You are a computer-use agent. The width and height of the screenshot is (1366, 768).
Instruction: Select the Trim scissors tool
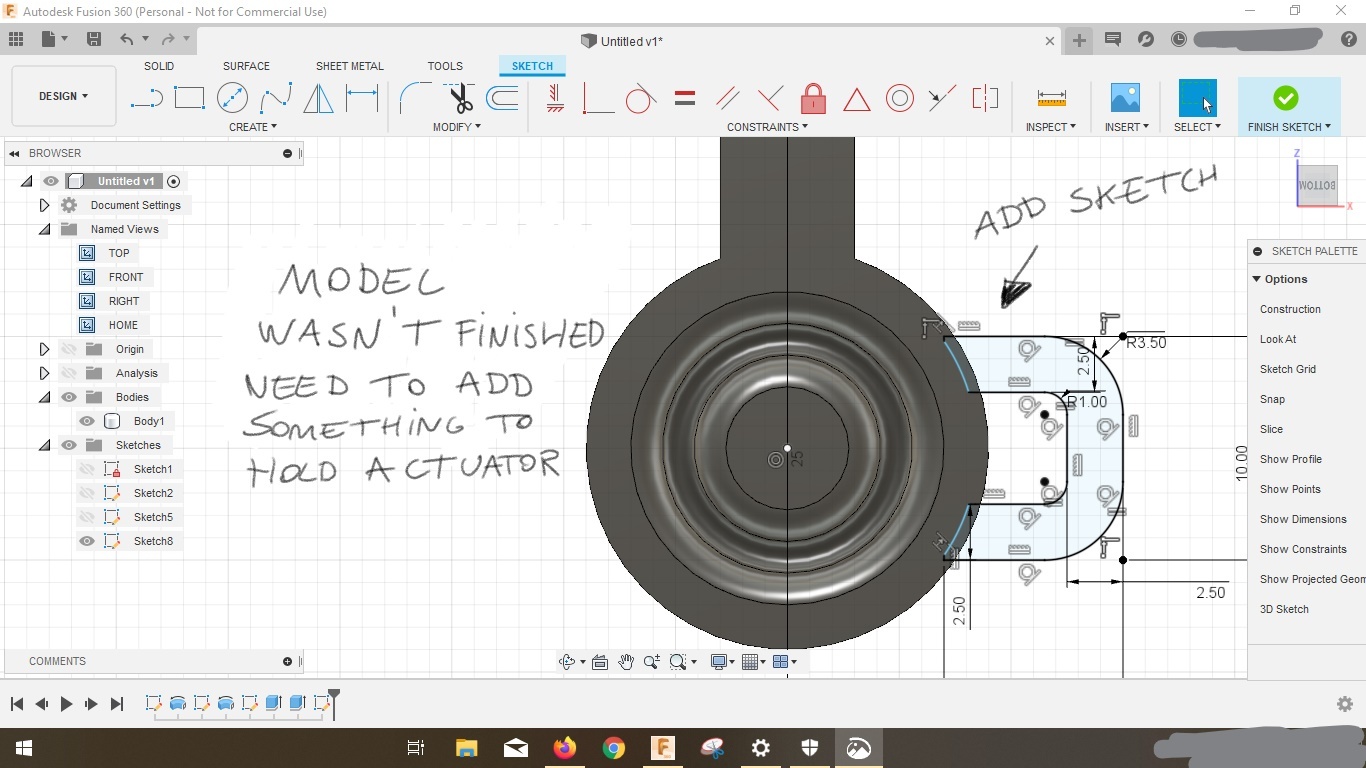tap(459, 98)
